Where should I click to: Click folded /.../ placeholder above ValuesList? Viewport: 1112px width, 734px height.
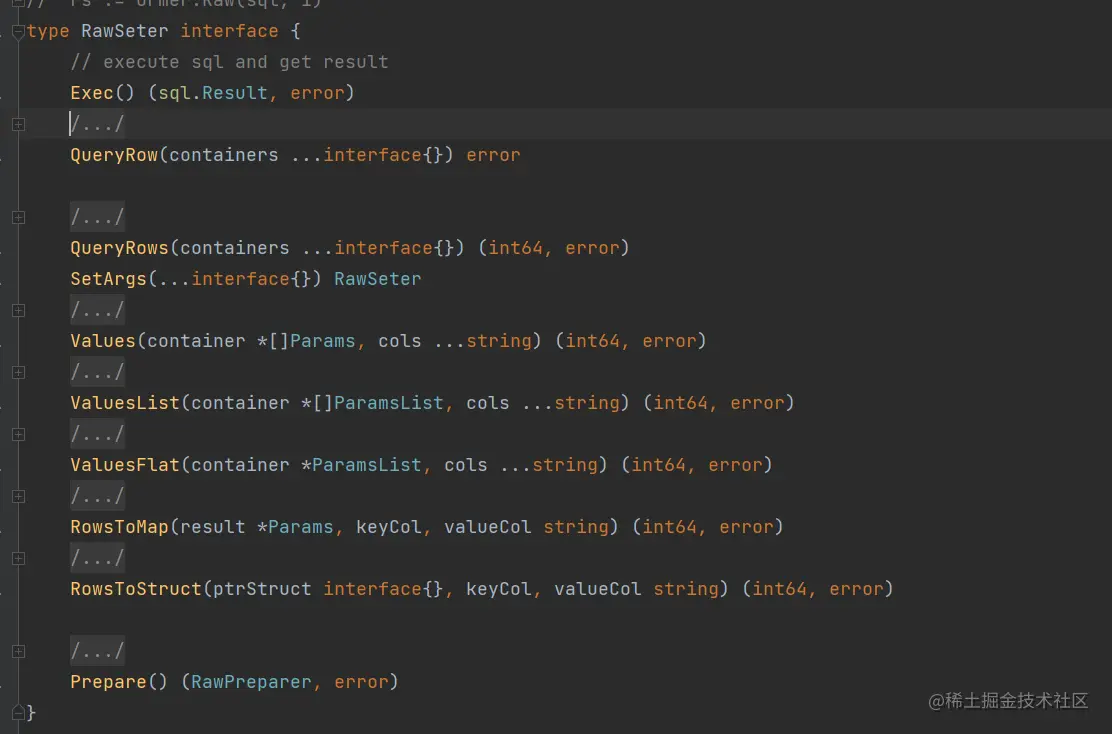(97, 372)
